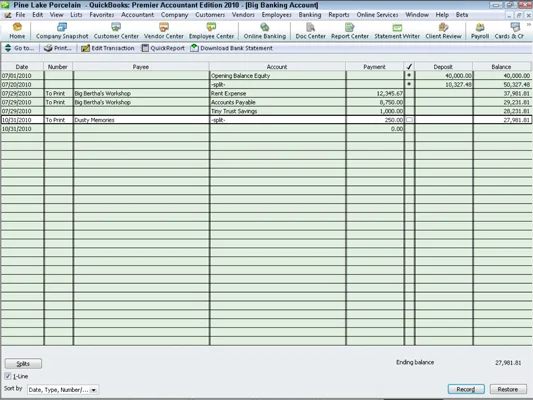533x400 pixels.
Task: Open Vendor Center icon
Action: point(164,31)
